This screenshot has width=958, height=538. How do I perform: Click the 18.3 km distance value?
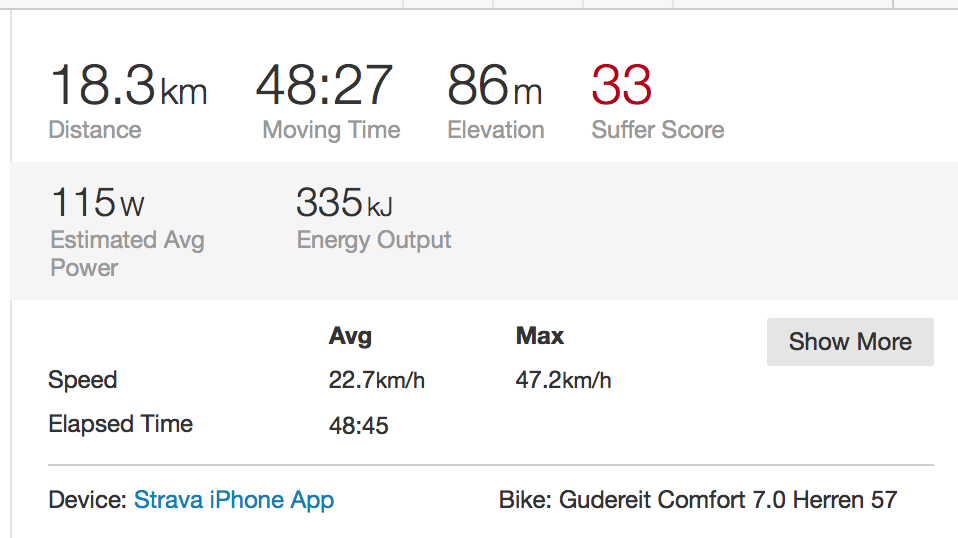tap(128, 85)
